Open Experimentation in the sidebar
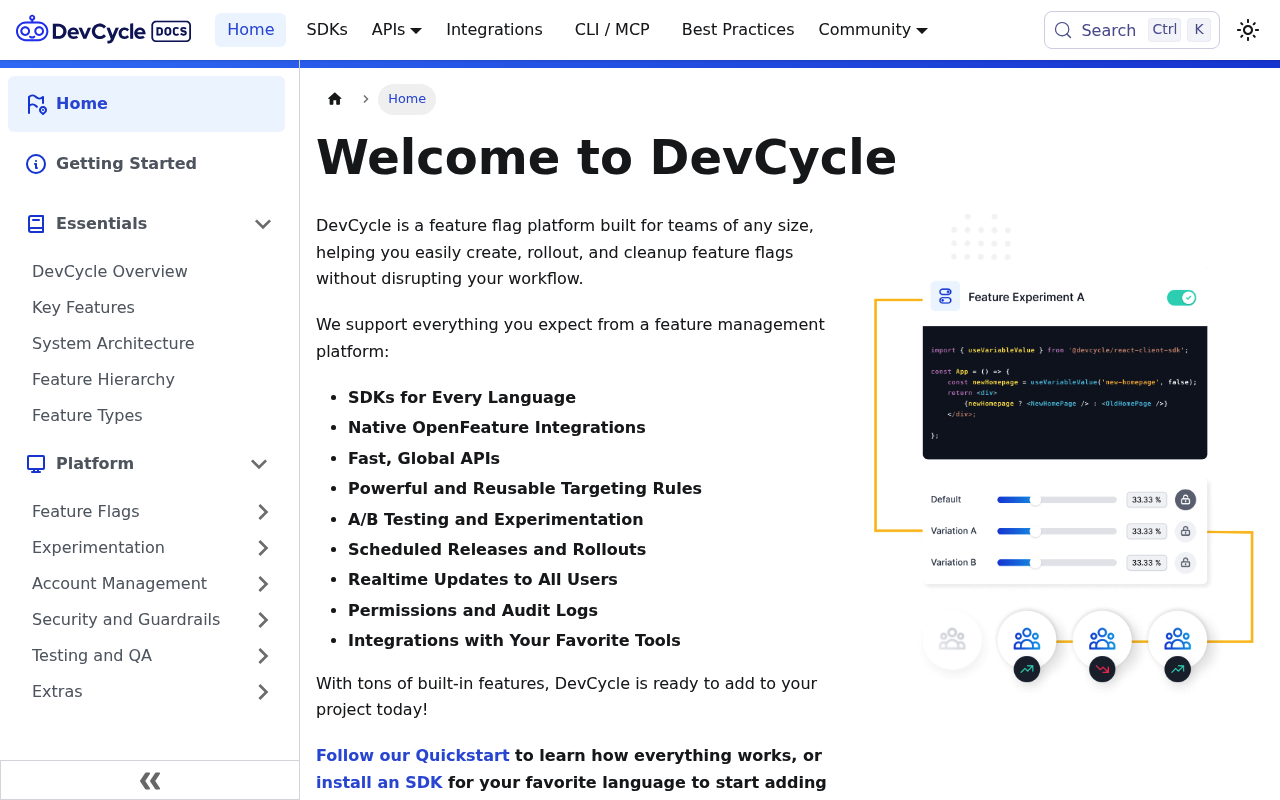Image resolution: width=1280 pixels, height=800 pixels. click(x=98, y=548)
